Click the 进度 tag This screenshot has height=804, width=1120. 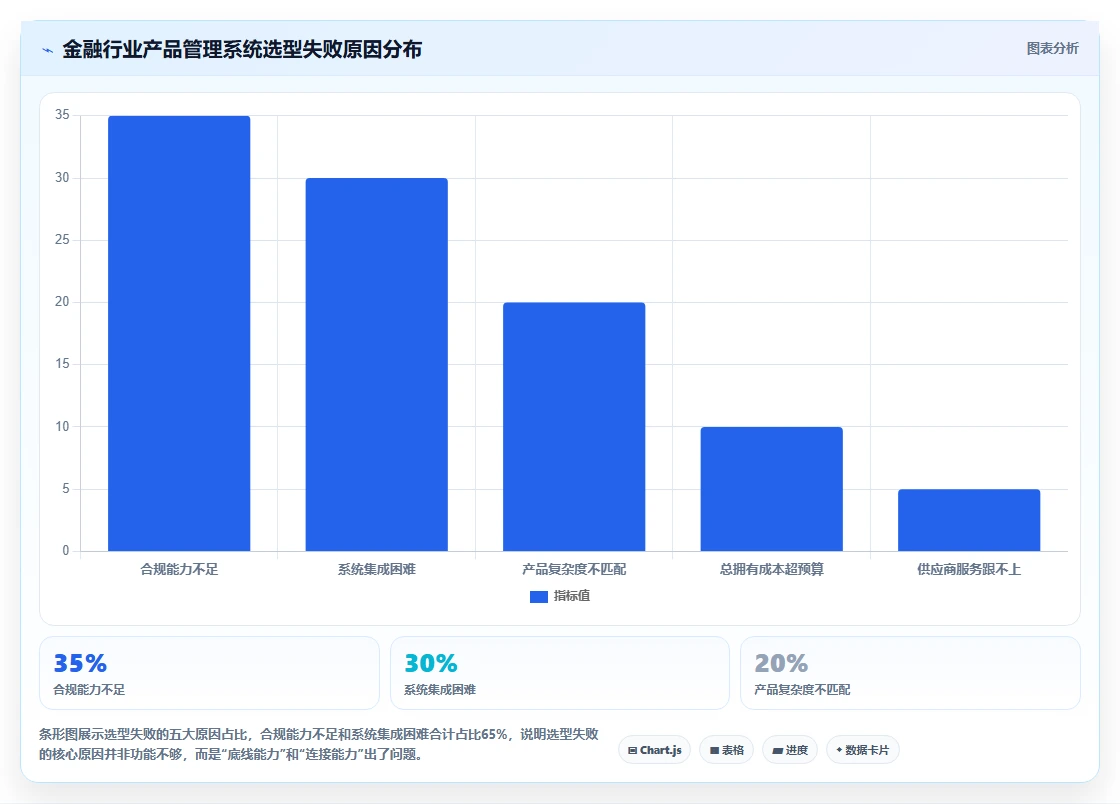tap(790, 750)
